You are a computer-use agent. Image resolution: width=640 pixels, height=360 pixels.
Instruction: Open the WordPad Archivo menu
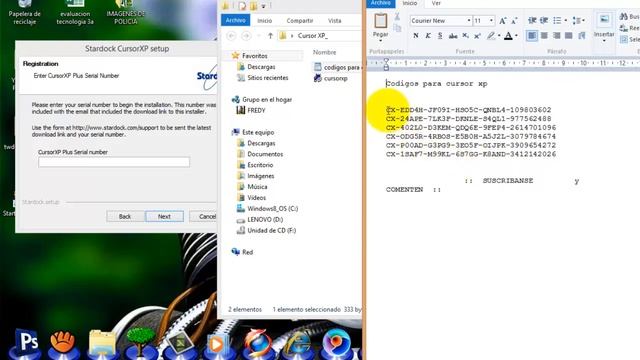[380, 3]
